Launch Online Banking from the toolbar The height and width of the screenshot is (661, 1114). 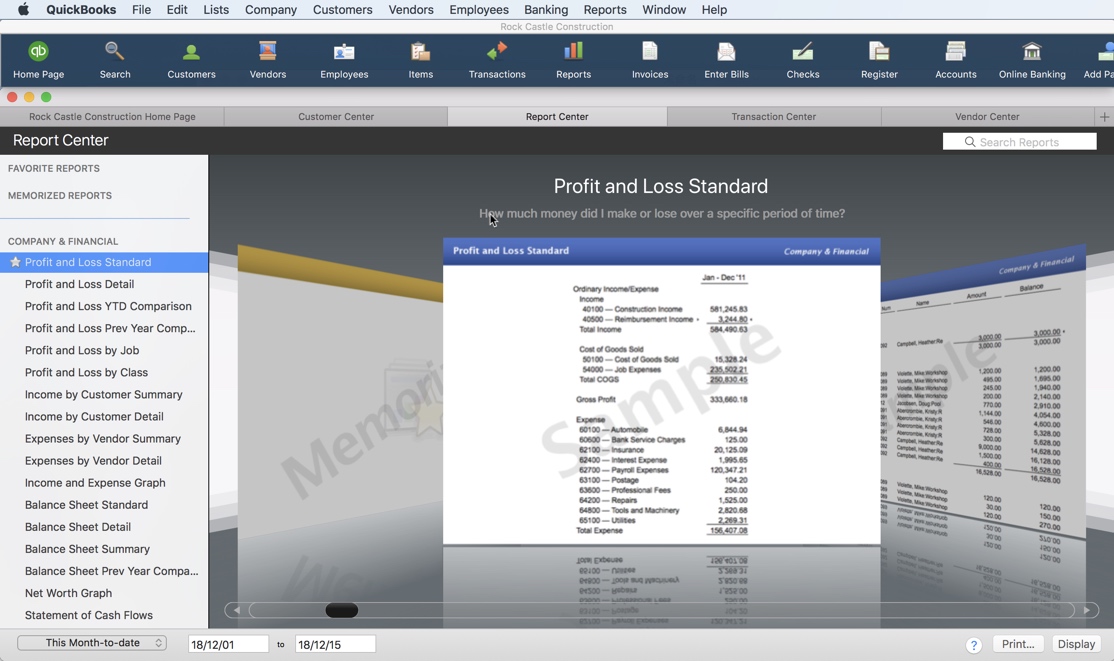[1032, 58]
